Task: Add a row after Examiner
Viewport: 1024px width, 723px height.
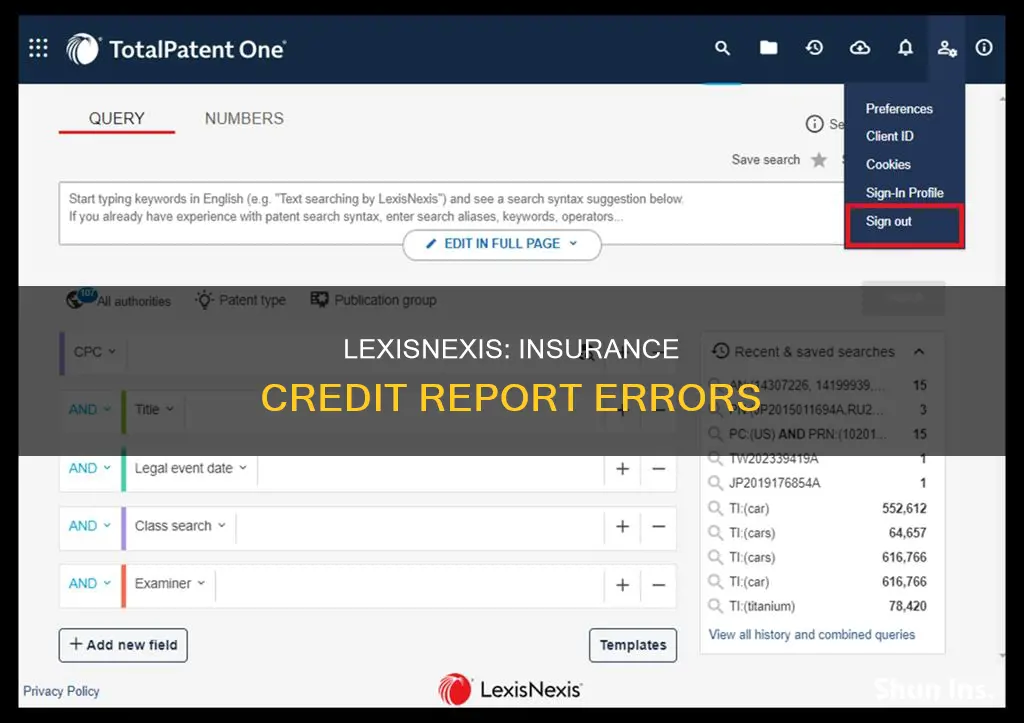Action: point(622,585)
